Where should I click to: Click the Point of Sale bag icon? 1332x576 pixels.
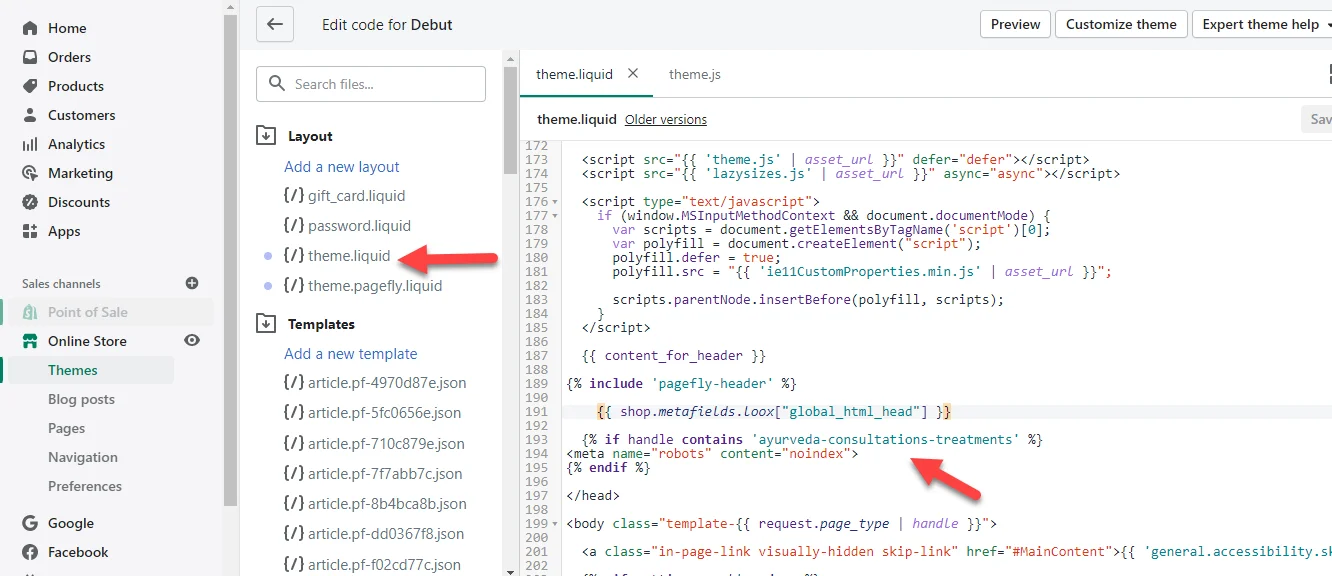click(30, 312)
